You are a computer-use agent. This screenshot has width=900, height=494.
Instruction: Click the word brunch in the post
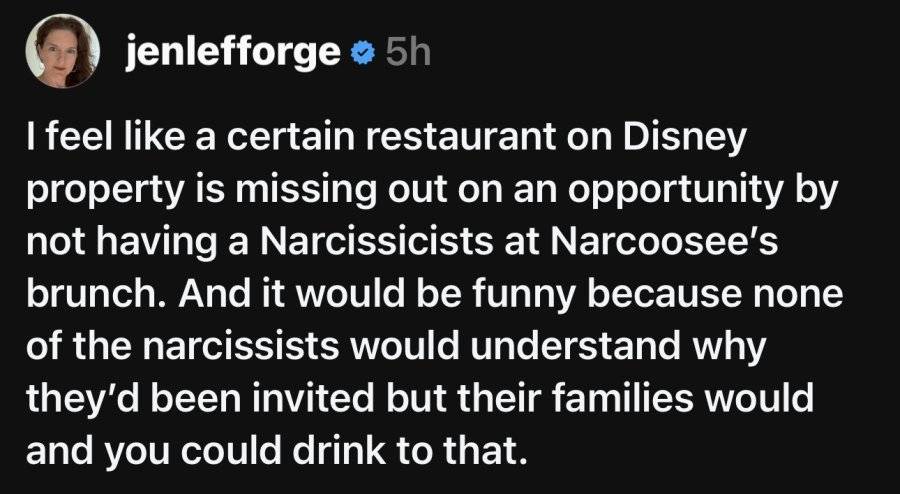tap(97, 294)
